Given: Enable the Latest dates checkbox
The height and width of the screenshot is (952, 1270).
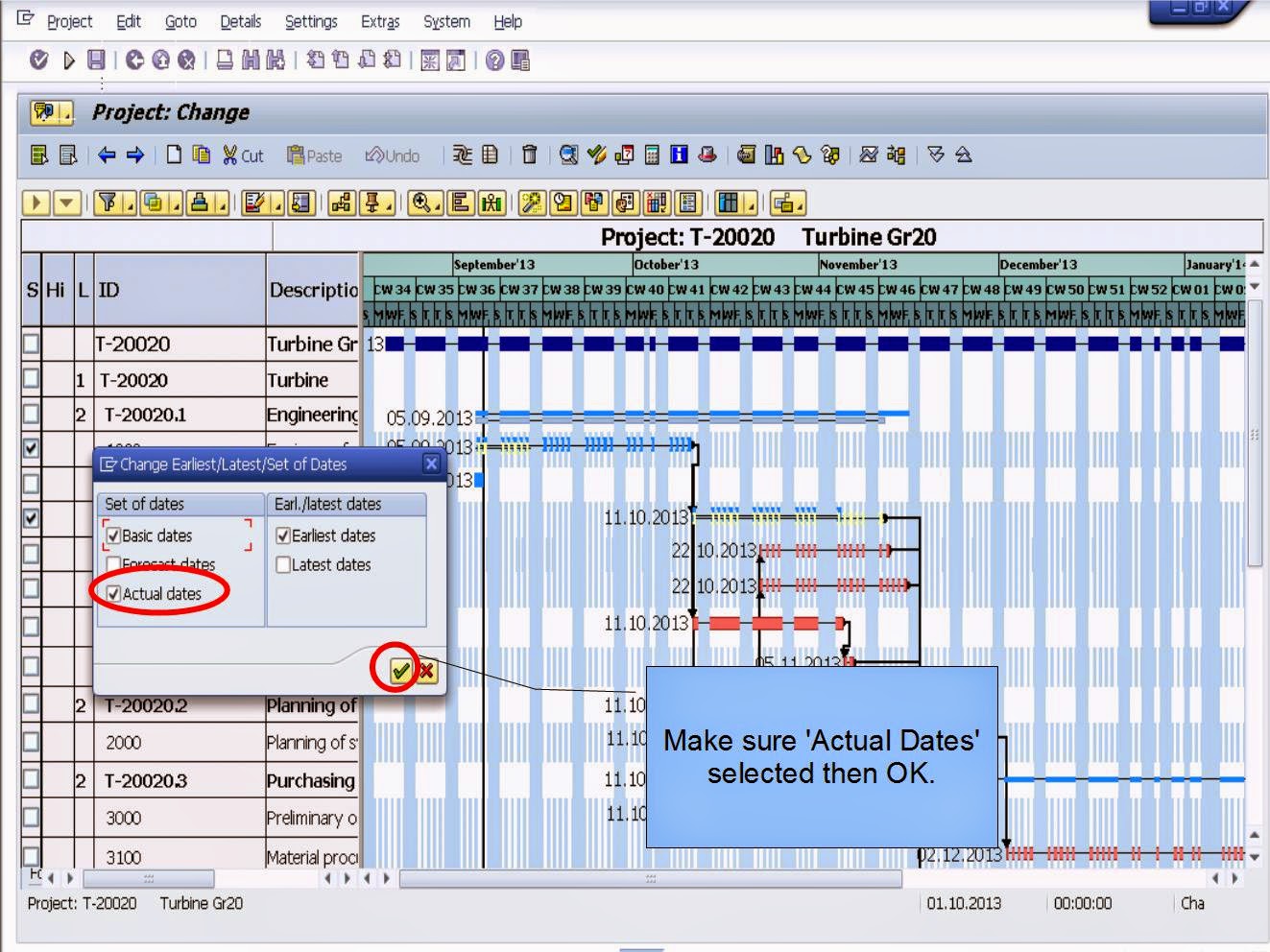Looking at the screenshot, I should [284, 565].
